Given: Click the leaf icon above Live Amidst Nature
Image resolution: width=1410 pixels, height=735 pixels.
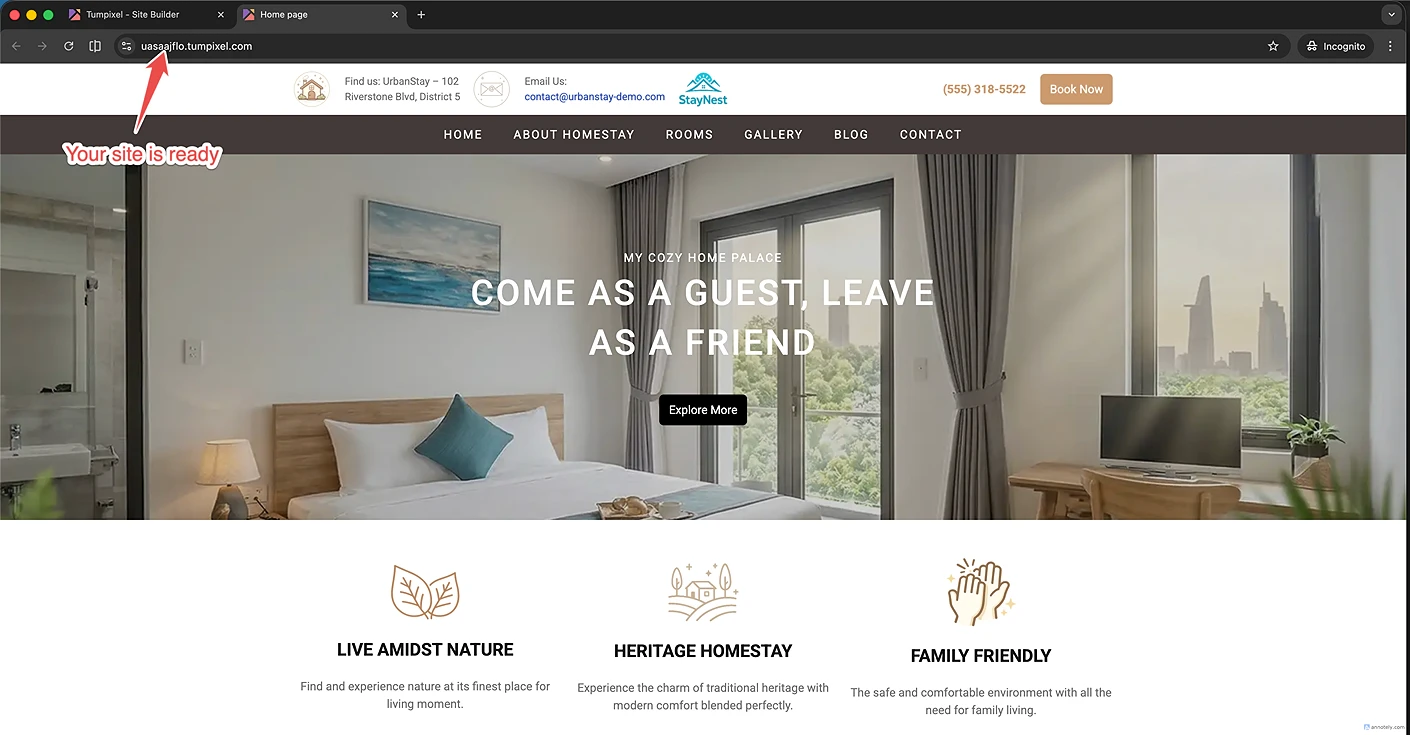Looking at the screenshot, I should point(425,592).
